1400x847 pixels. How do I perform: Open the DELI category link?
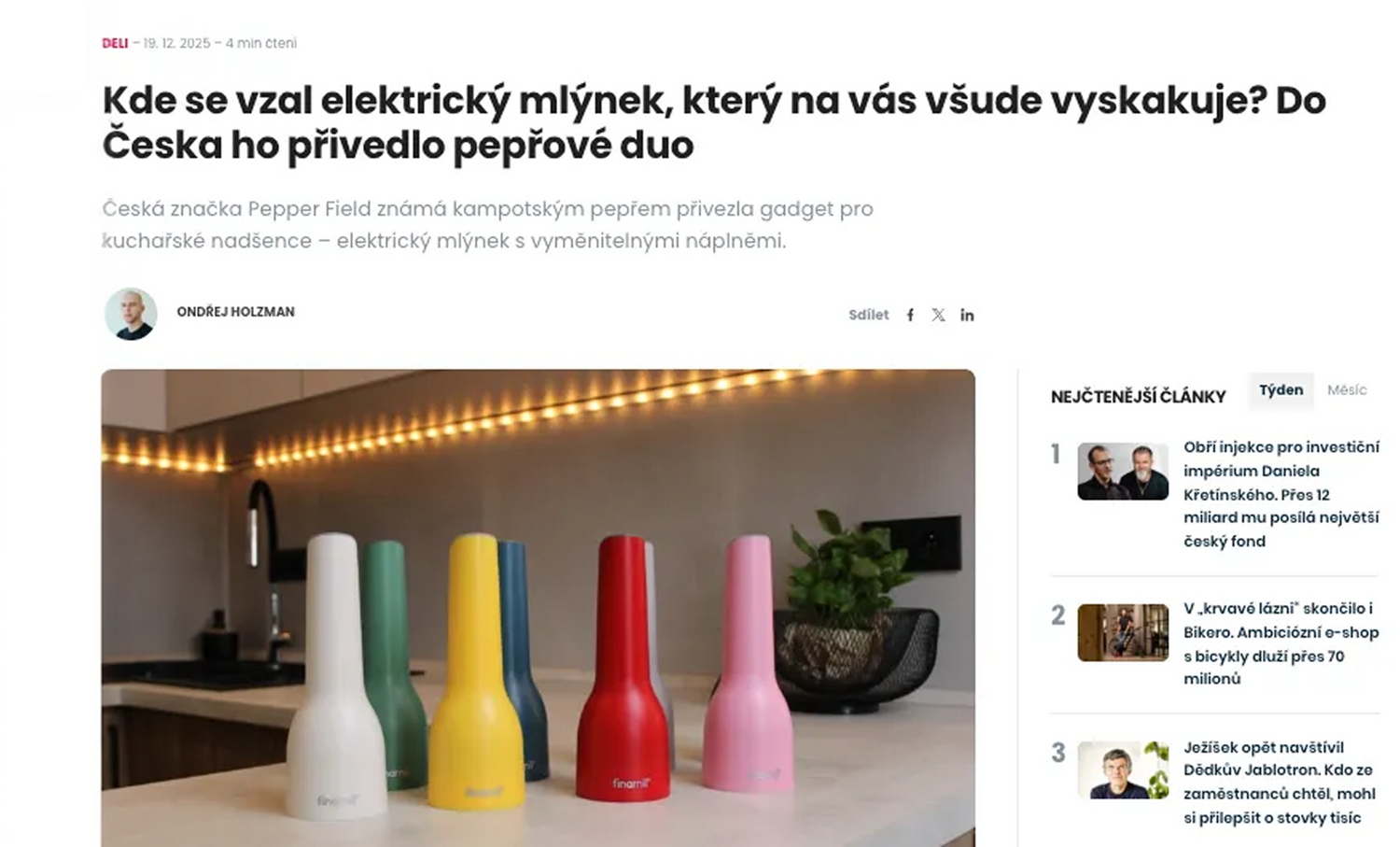click(x=115, y=43)
